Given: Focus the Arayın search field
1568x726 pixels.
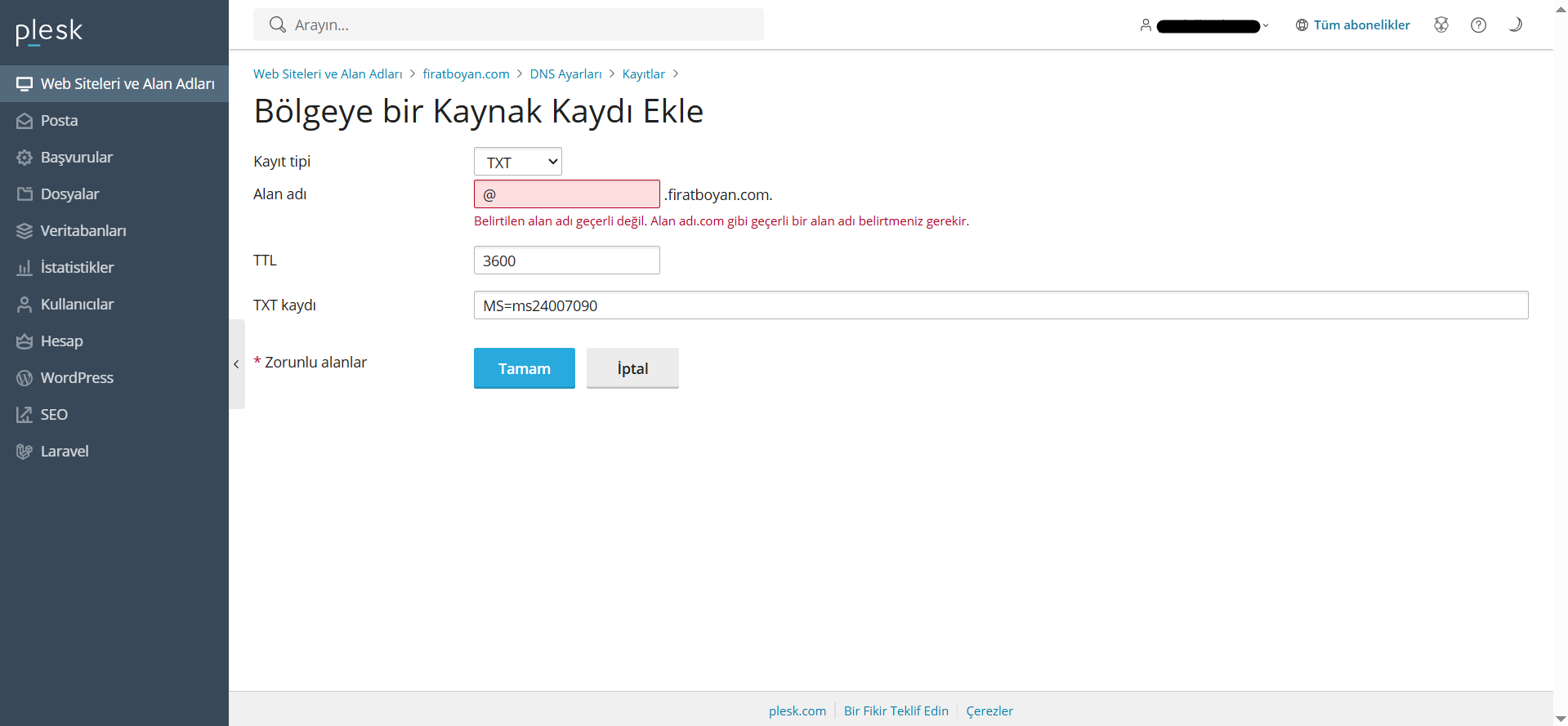Looking at the screenshot, I should (x=508, y=24).
